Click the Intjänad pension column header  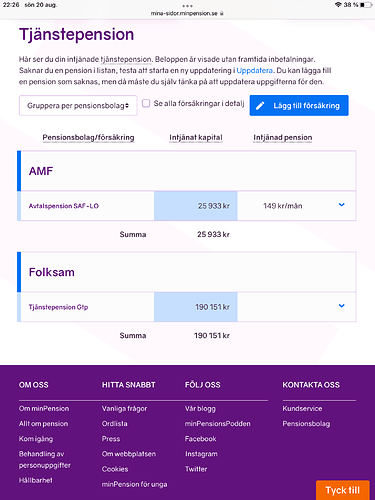click(283, 138)
